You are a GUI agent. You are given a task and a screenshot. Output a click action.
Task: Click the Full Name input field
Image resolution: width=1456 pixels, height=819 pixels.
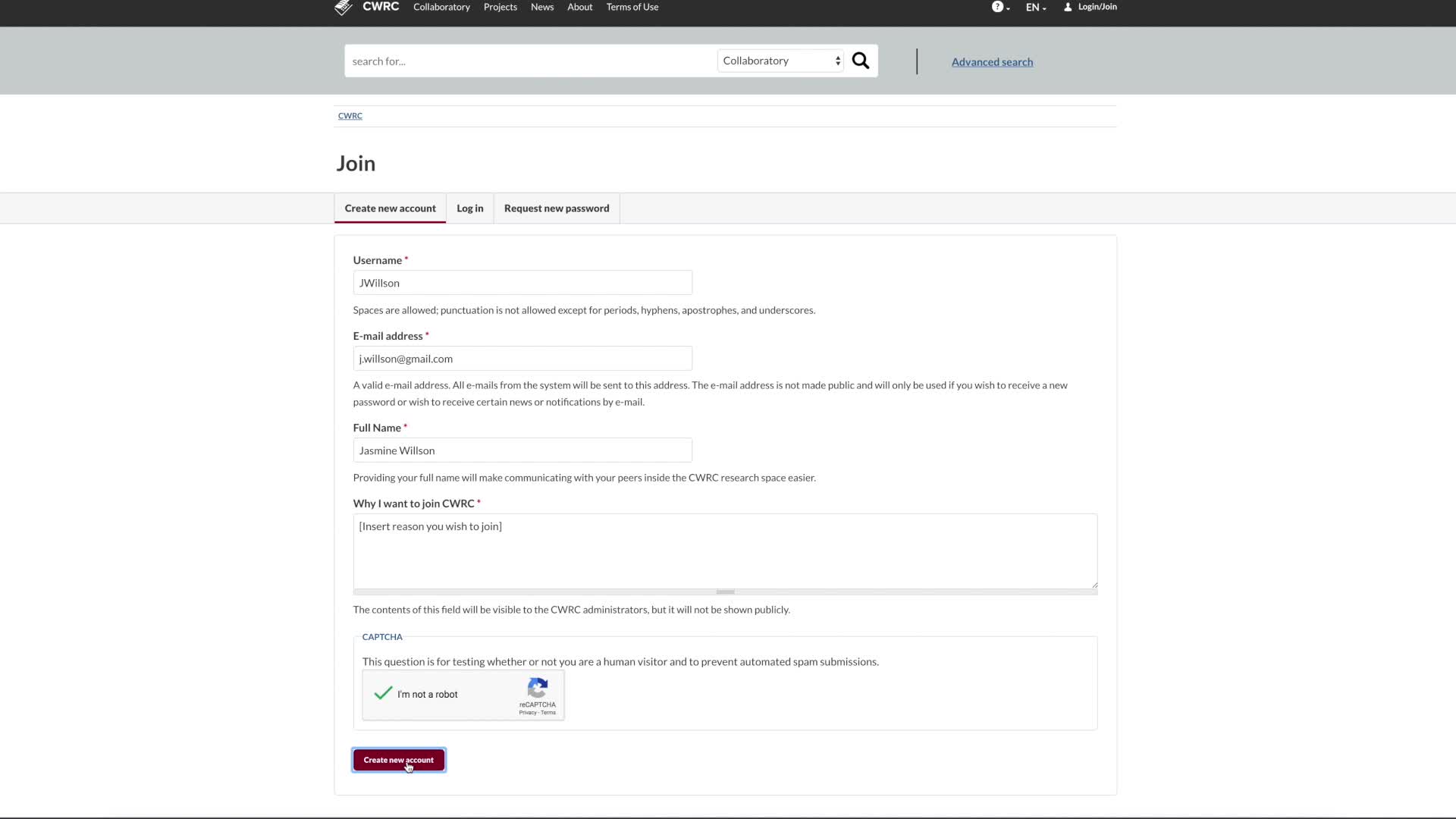(522, 450)
